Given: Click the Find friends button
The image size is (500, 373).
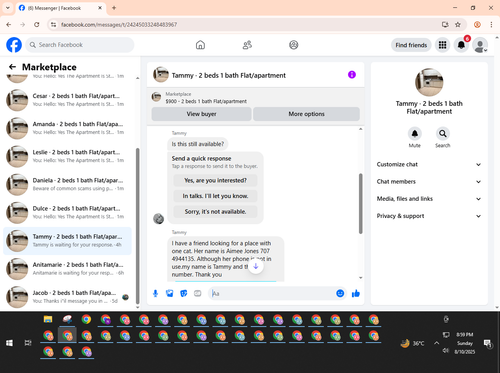Looking at the screenshot, I should [x=411, y=45].
